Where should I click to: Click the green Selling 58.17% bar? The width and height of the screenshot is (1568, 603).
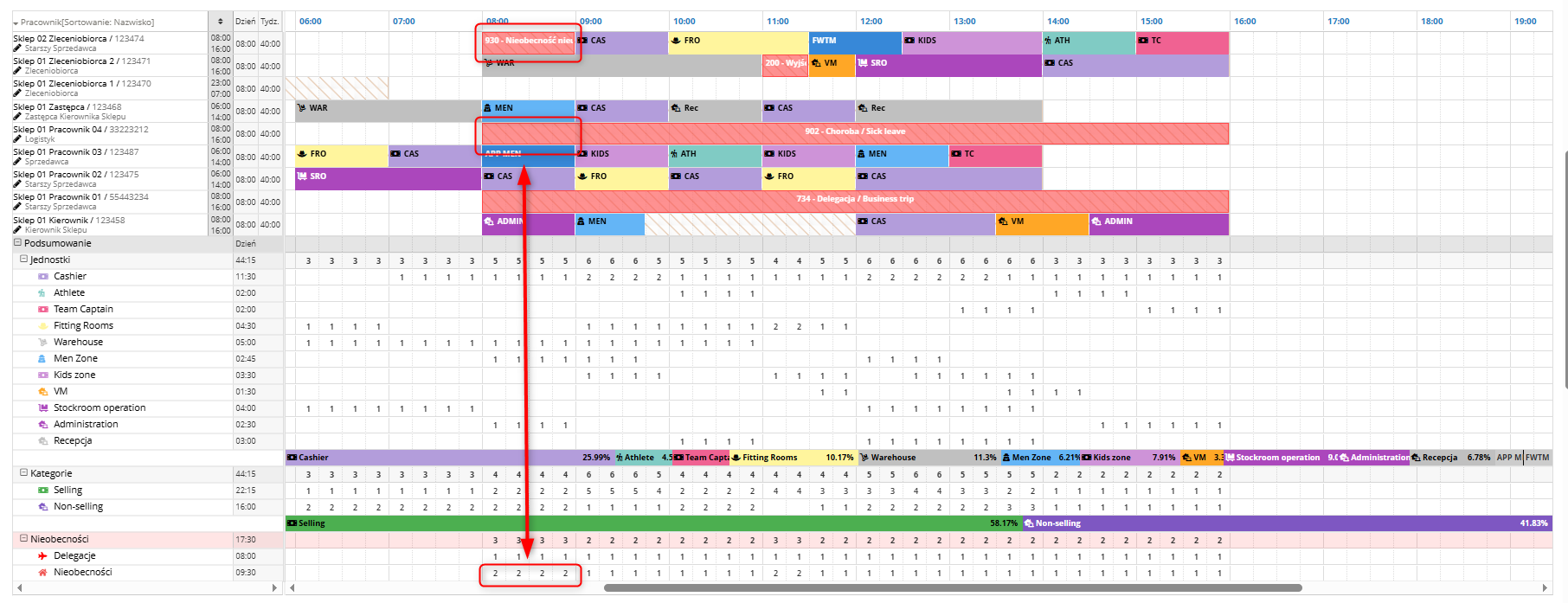(x=653, y=523)
